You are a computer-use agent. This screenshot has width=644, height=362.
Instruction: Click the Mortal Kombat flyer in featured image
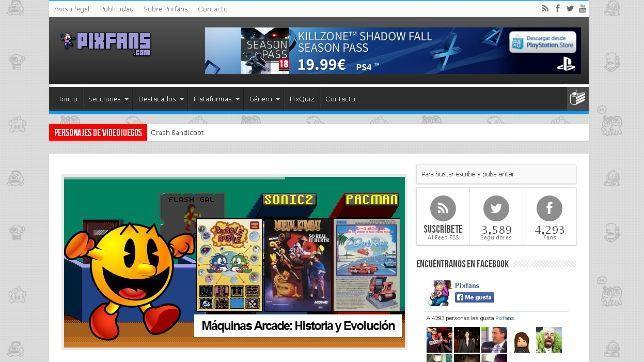click(x=297, y=265)
